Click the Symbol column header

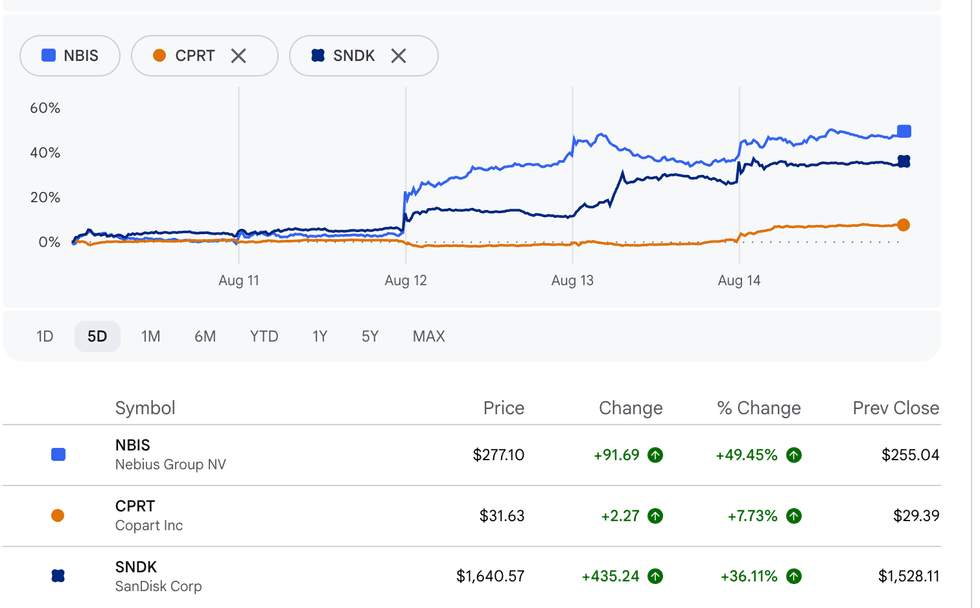(145, 408)
